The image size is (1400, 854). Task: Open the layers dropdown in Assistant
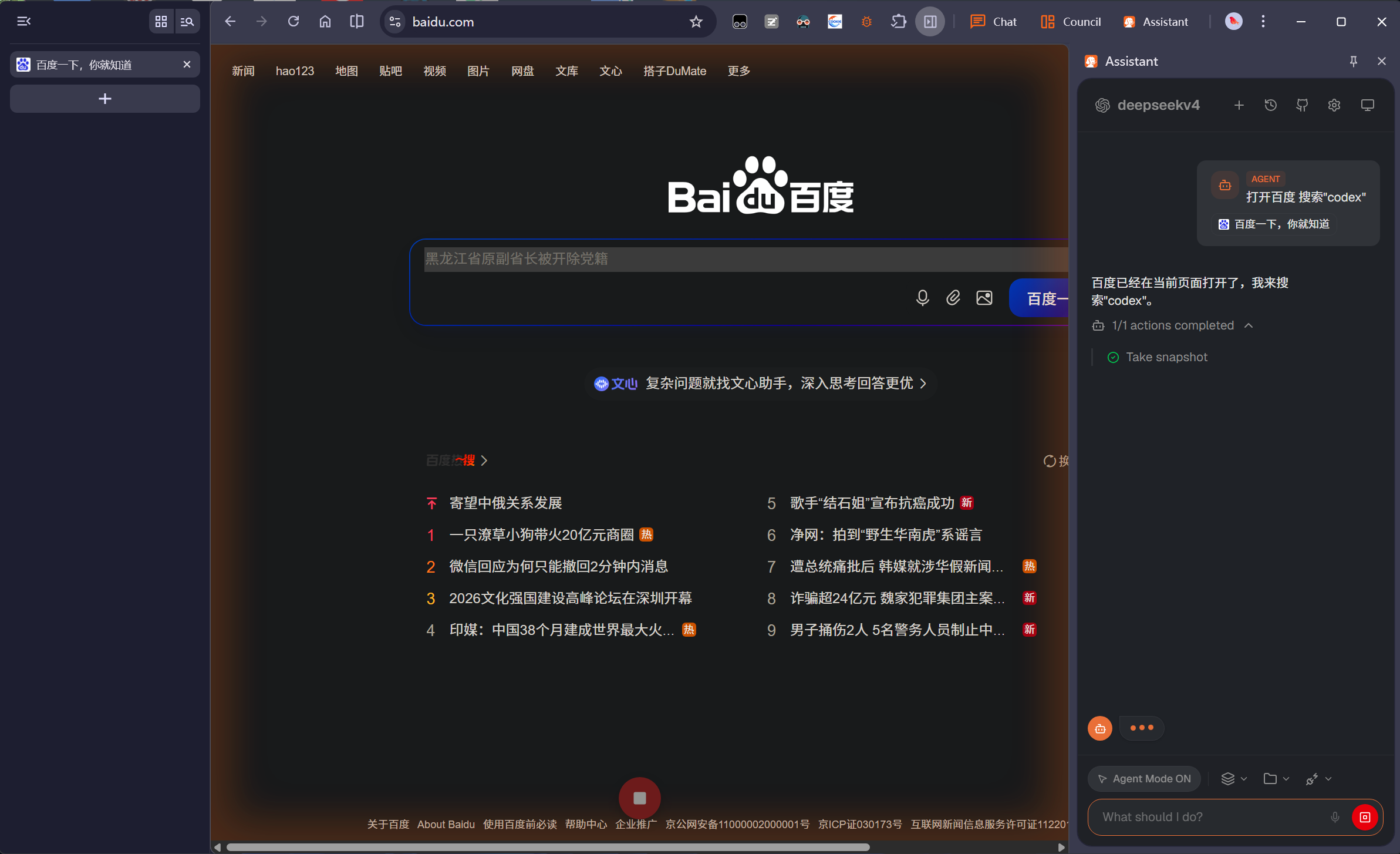point(1234,779)
